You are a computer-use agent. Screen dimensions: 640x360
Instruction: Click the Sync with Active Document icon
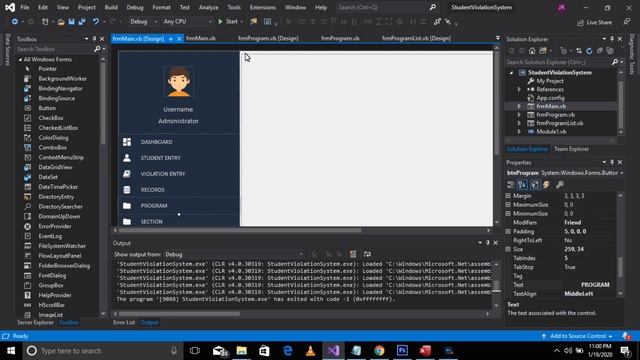579,51
